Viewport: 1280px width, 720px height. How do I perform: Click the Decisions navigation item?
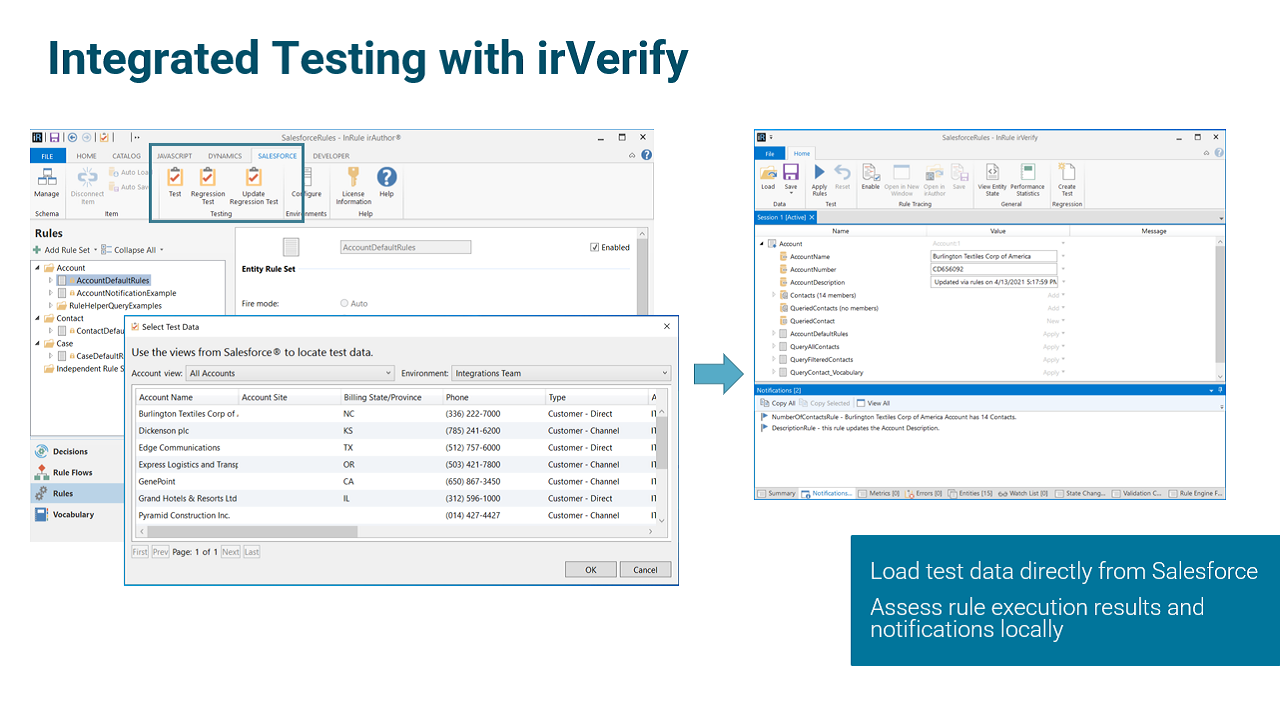(x=69, y=452)
